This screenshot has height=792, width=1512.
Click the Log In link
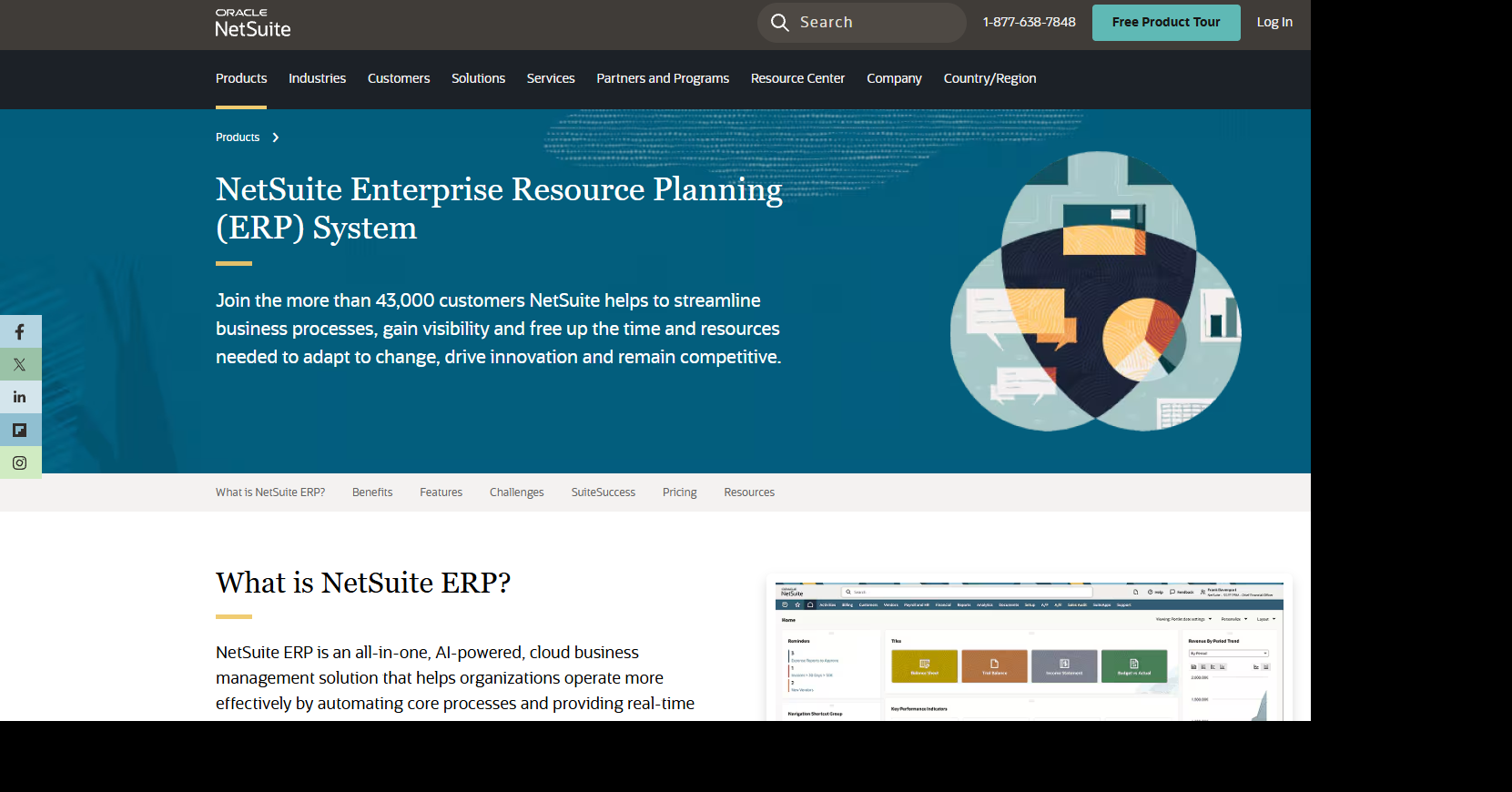pos(1274,23)
